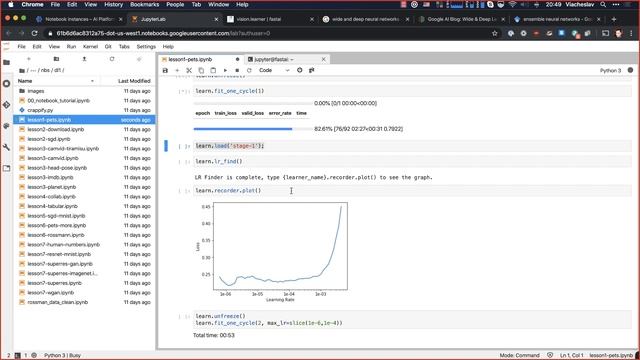This screenshot has width=640, height=360.
Task: Open the JupyterLab Kernel menu
Action: click(90, 47)
